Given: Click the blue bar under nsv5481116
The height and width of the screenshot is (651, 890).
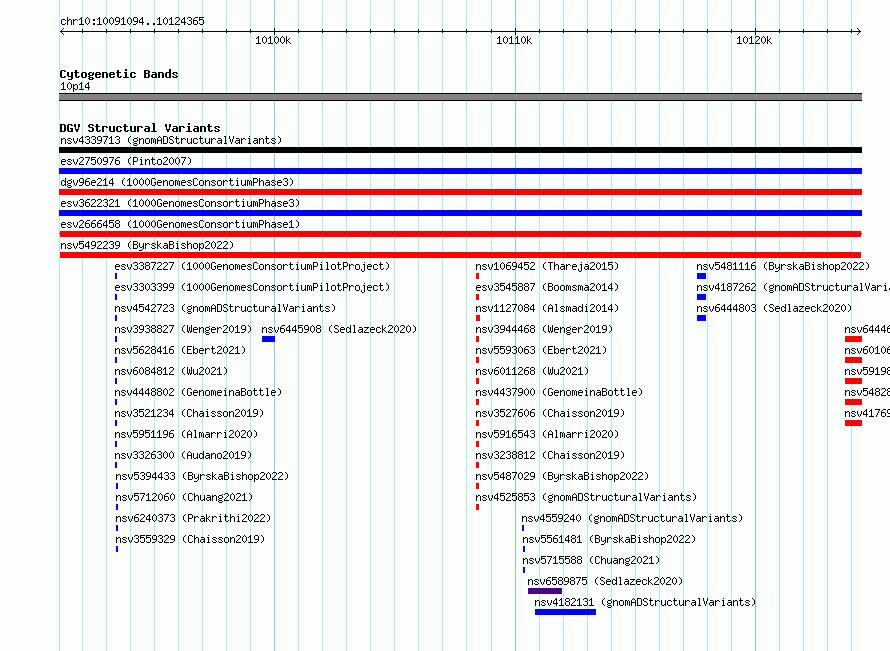Looking at the screenshot, I should [702, 276].
